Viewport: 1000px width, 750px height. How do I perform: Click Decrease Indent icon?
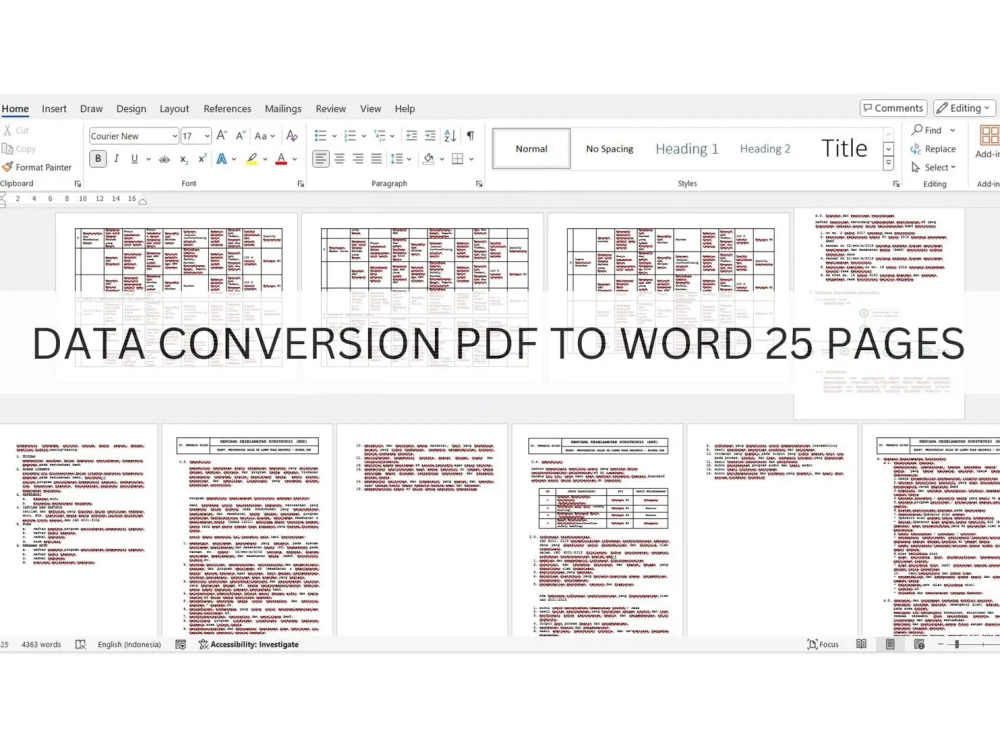coord(412,135)
